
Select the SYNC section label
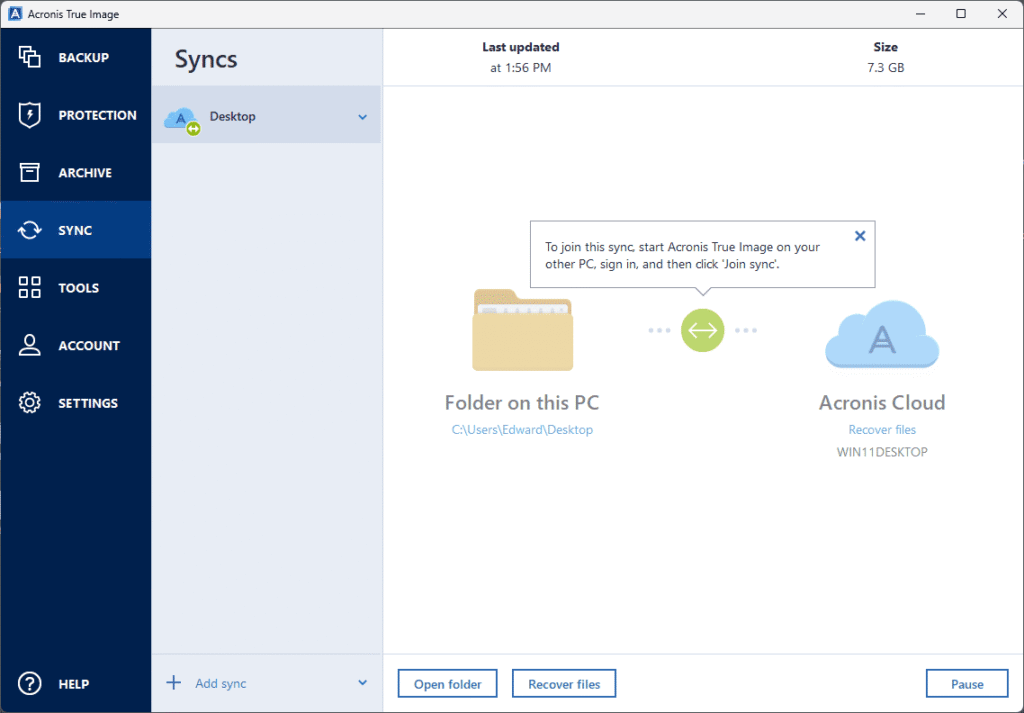[75, 230]
